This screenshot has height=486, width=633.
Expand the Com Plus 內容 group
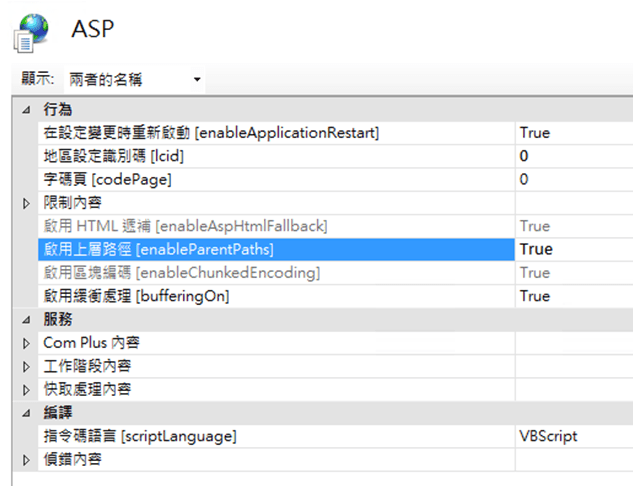26,343
